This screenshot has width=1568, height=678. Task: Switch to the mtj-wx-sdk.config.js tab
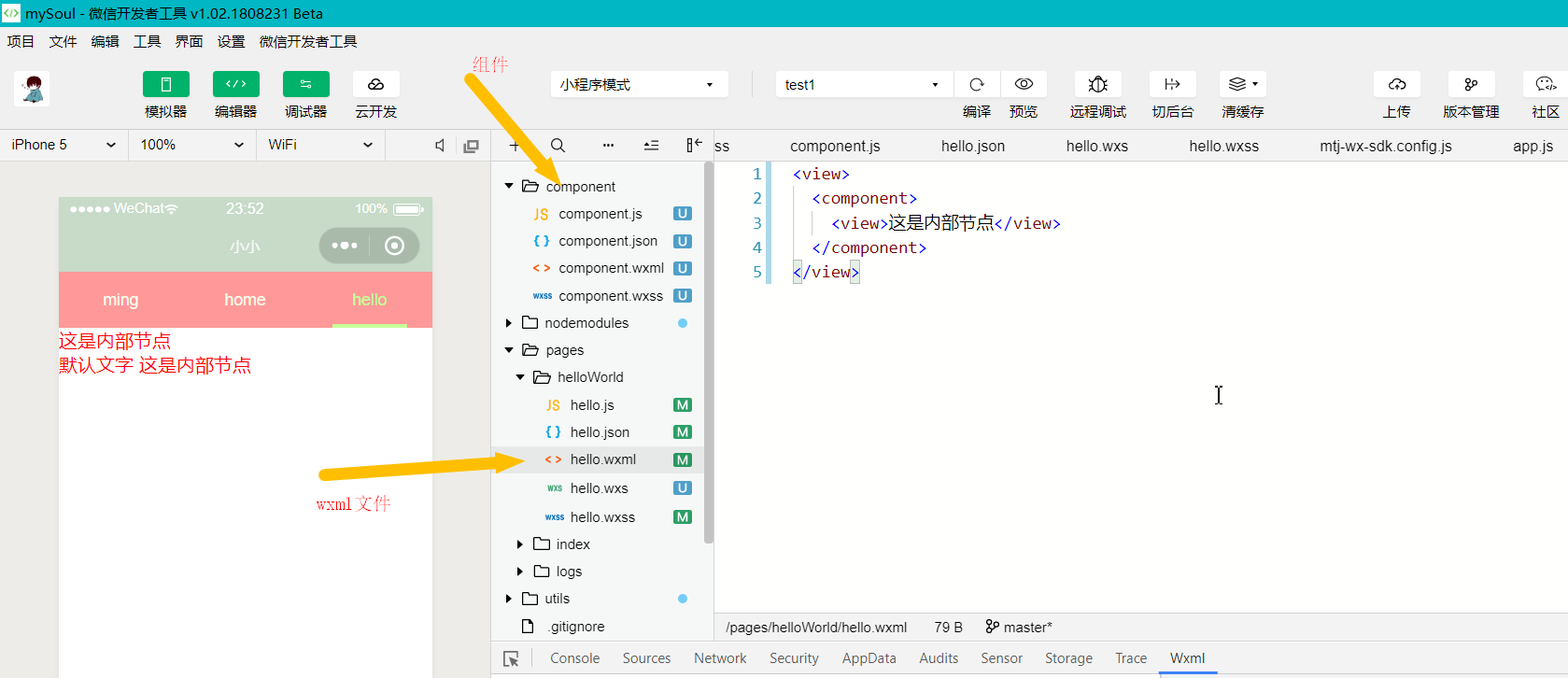pos(1386,146)
